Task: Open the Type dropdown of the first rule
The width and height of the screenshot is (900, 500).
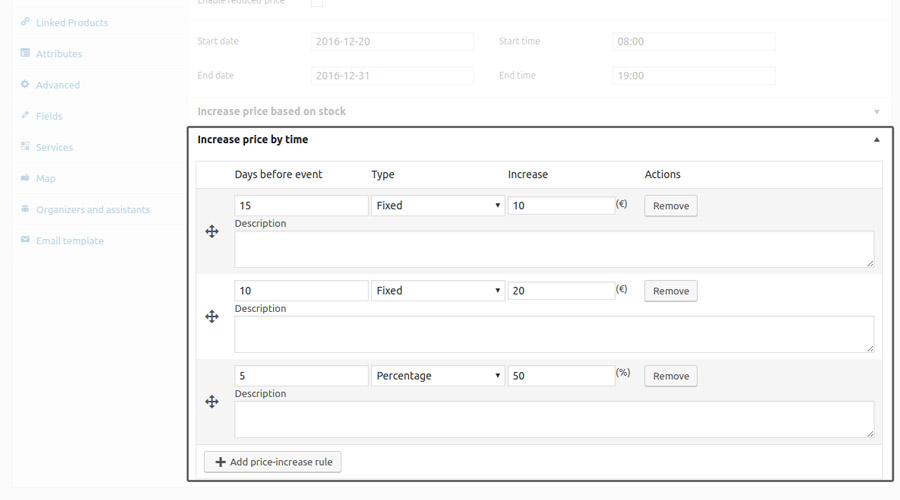Action: [438, 205]
